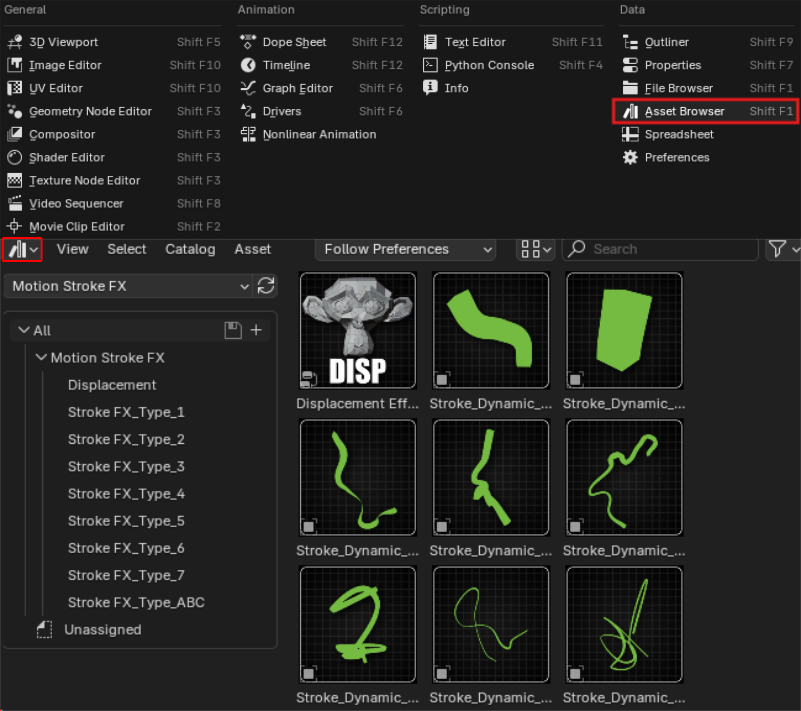The width and height of the screenshot is (801, 711).
Task: Click the Preferences gear icon
Action: (x=630, y=157)
